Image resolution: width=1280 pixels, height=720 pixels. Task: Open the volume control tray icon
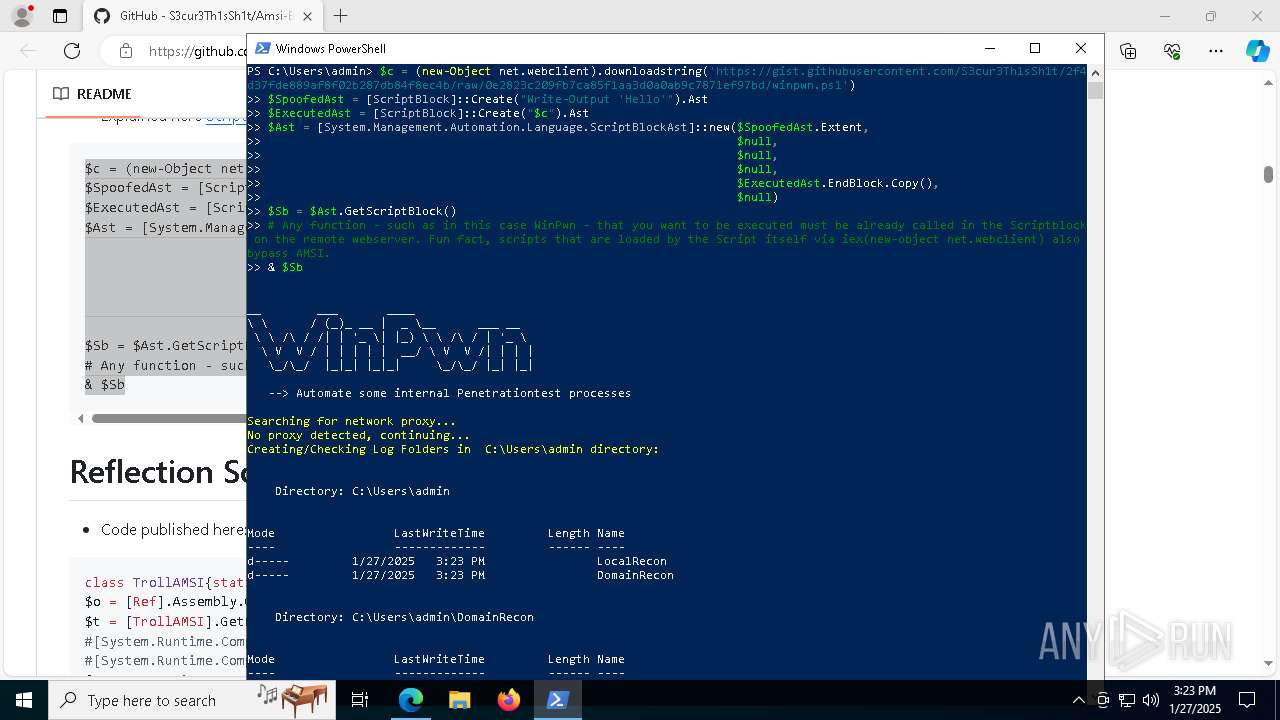tap(1151, 700)
